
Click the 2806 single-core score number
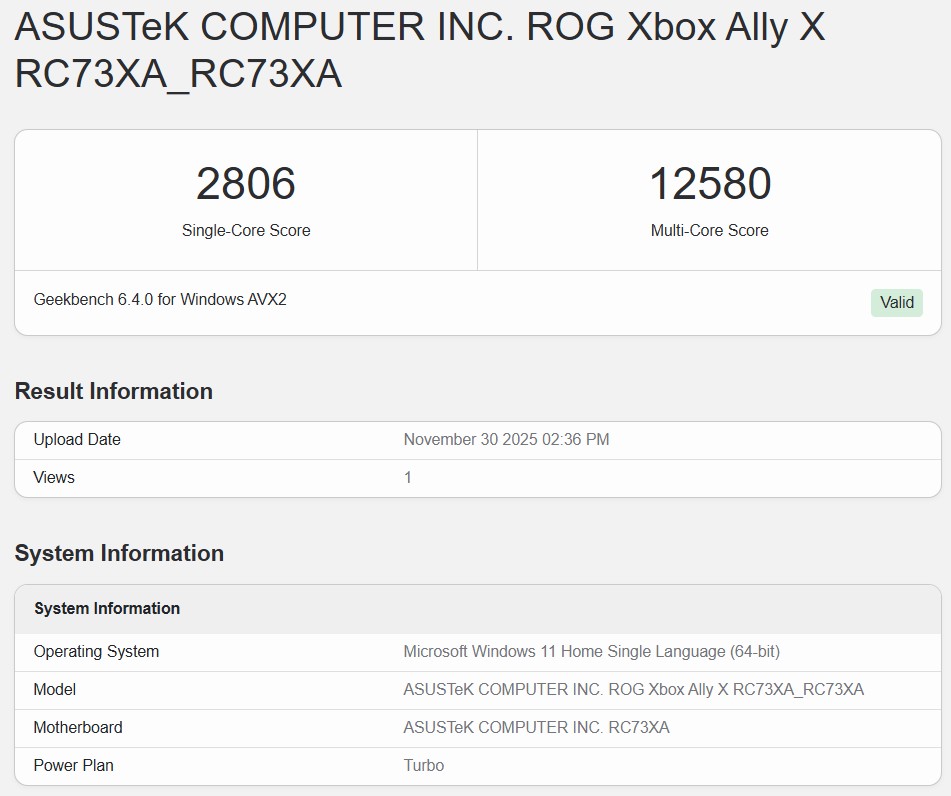pyautogui.click(x=246, y=184)
